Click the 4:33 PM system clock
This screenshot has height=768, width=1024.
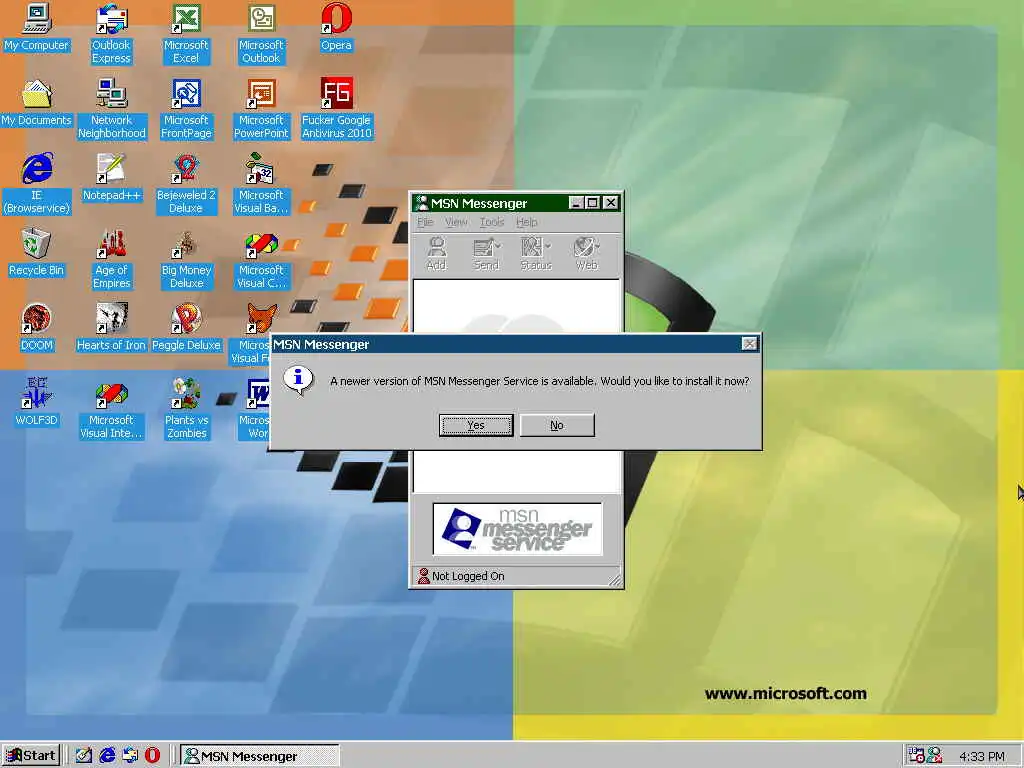pyautogui.click(x=982, y=756)
